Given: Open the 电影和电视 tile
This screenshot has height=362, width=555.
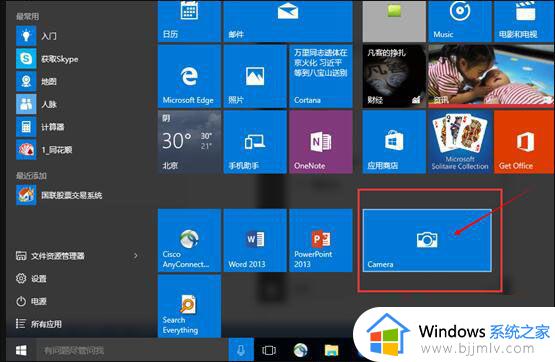Looking at the screenshot, I should click(524, 21).
